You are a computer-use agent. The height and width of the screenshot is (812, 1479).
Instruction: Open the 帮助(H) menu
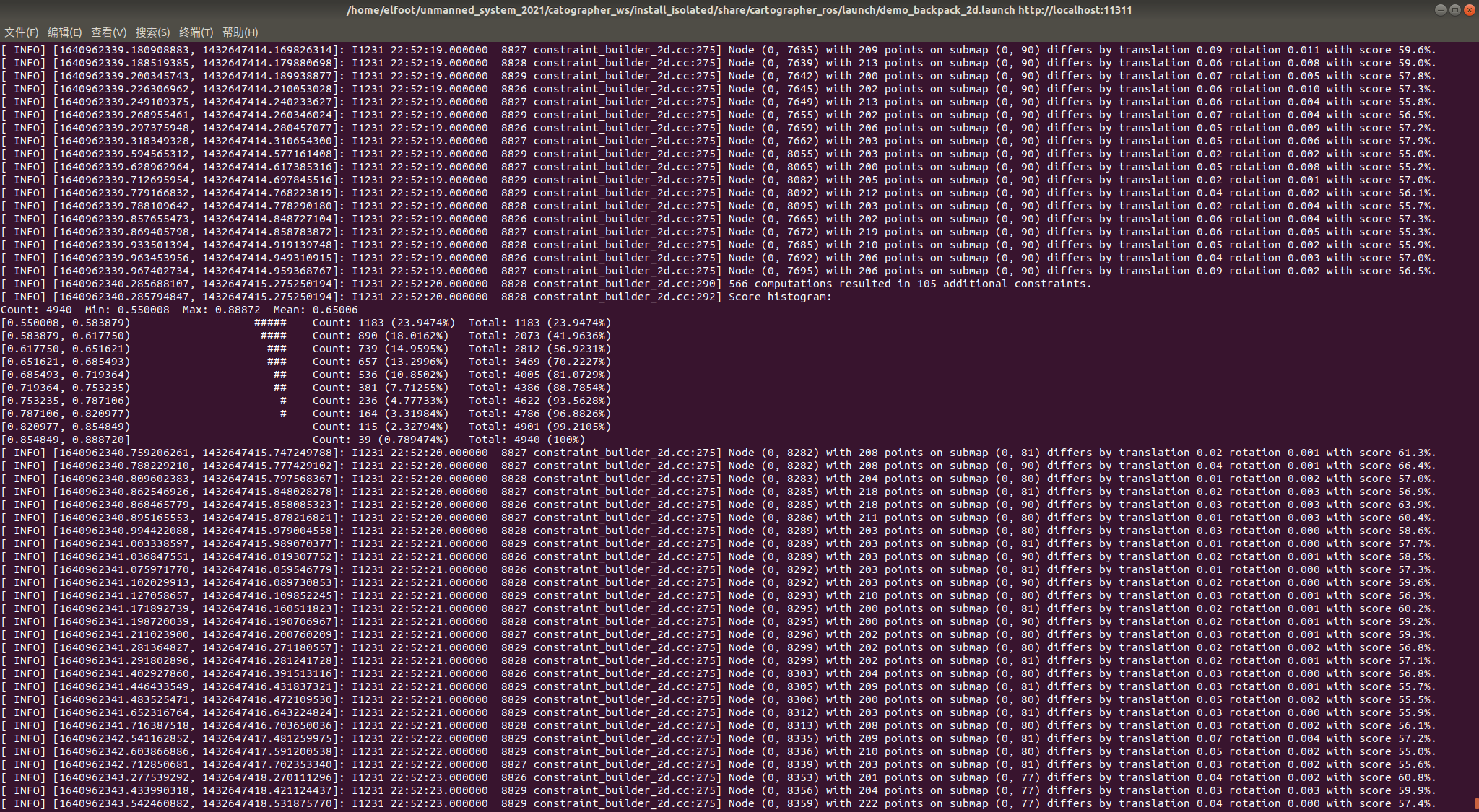point(240,32)
